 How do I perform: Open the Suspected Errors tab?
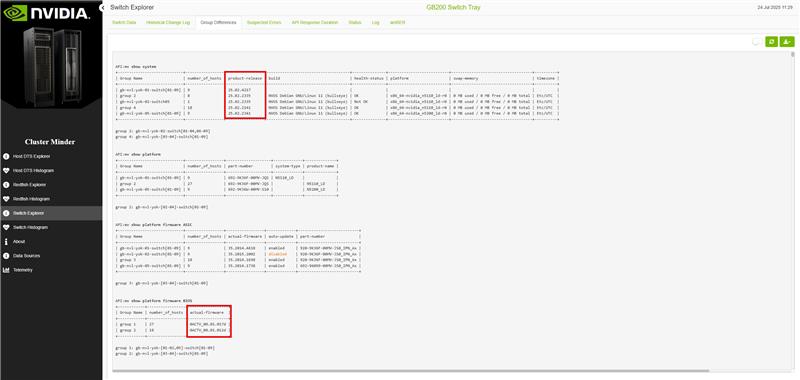tap(264, 23)
